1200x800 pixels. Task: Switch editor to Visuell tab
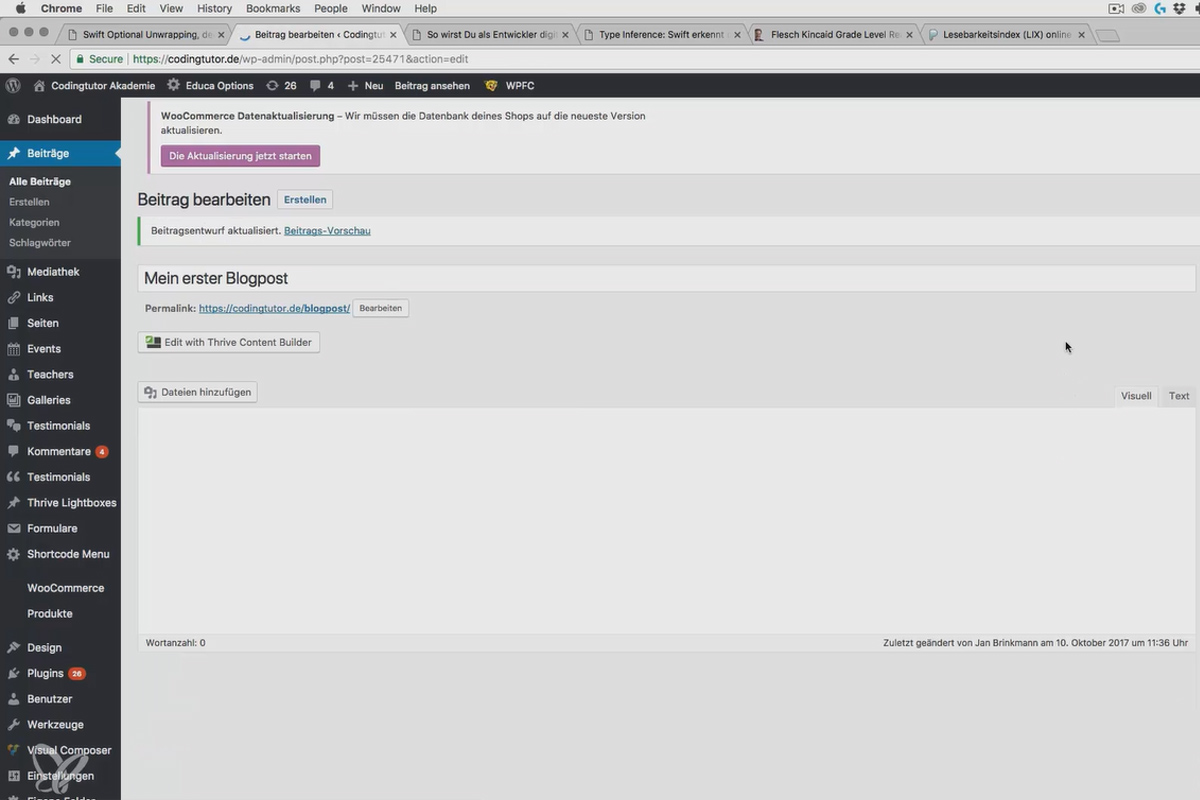[x=1136, y=396]
